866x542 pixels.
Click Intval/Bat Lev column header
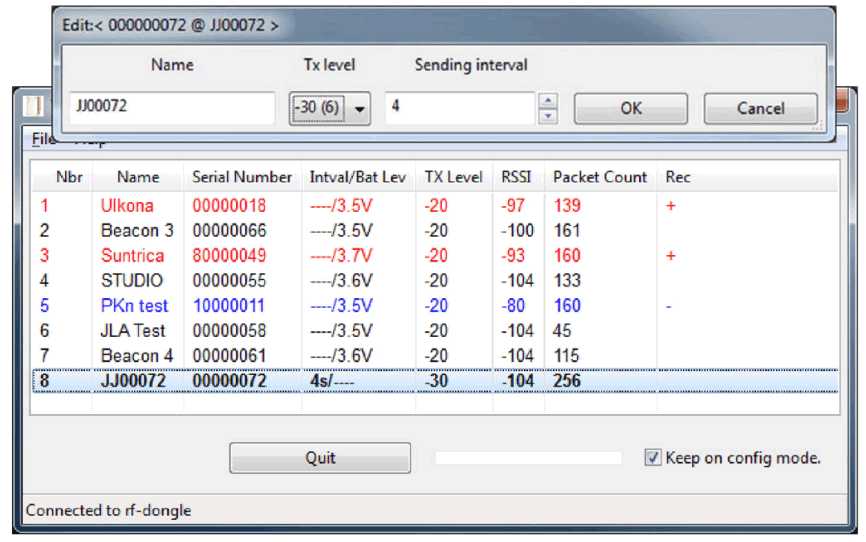click(358, 177)
